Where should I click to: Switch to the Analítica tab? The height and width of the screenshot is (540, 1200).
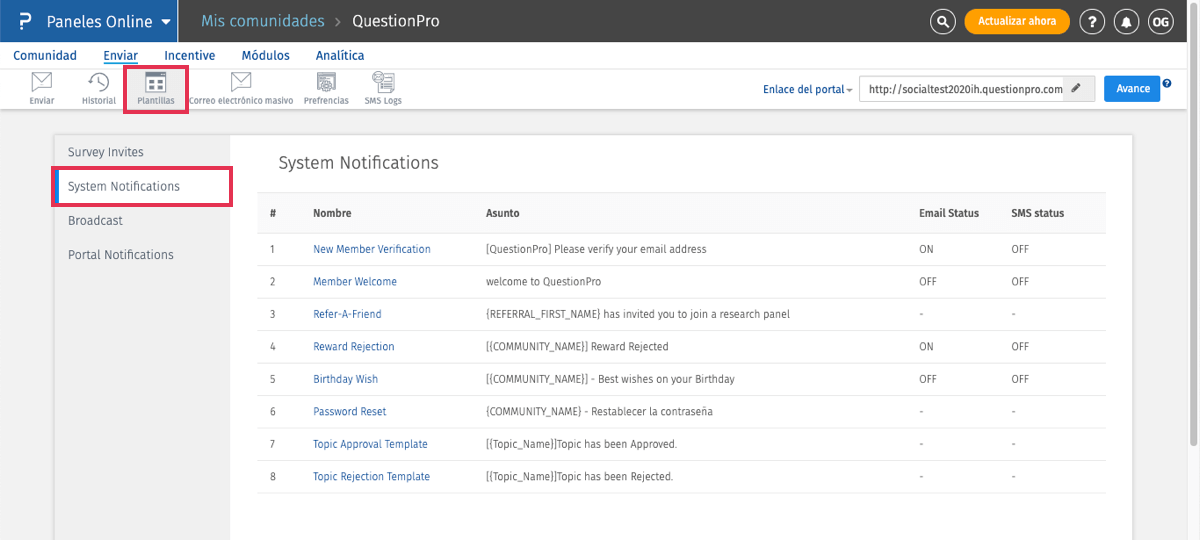(x=340, y=56)
